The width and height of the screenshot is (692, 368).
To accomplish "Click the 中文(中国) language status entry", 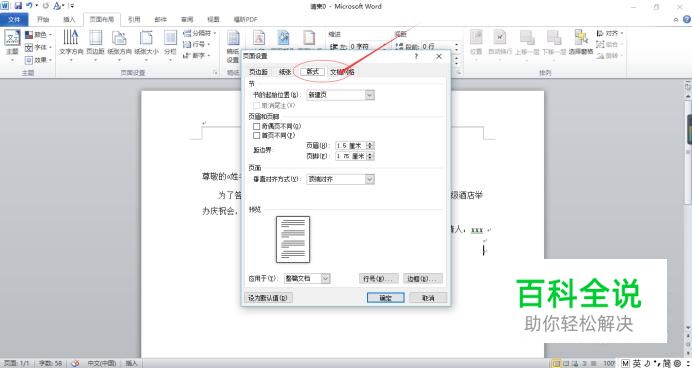I will click(102, 363).
